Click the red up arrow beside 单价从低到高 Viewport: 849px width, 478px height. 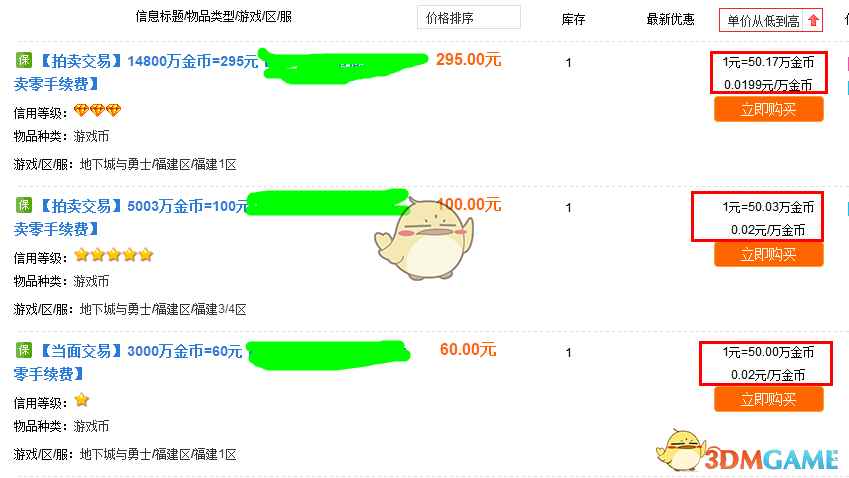coord(813,21)
